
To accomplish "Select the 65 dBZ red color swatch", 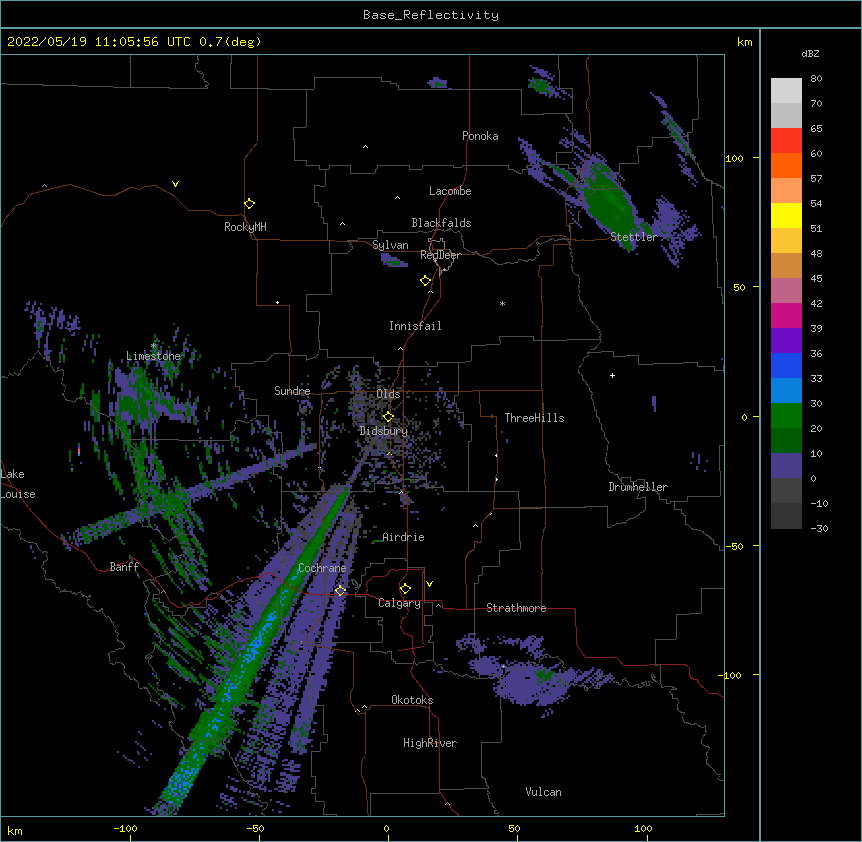I will pyautogui.click(x=786, y=141).
